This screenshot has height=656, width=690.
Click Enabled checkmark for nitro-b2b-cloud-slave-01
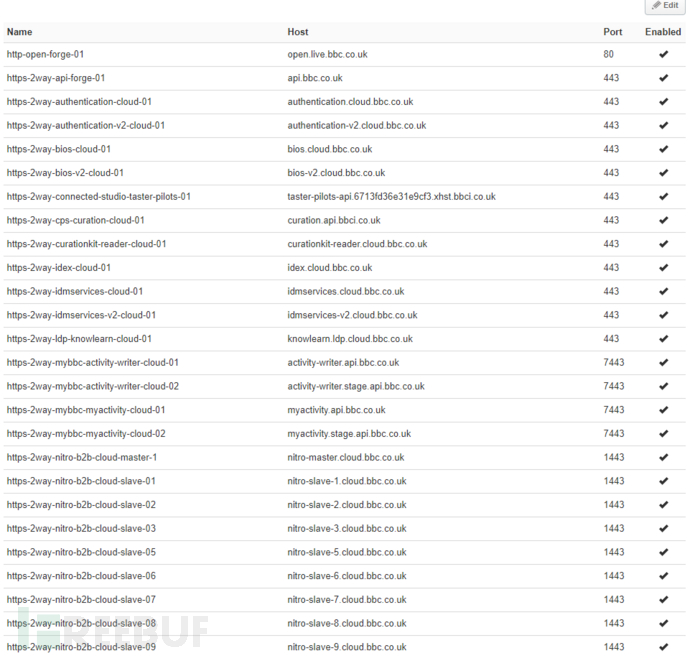click(664, 481)
